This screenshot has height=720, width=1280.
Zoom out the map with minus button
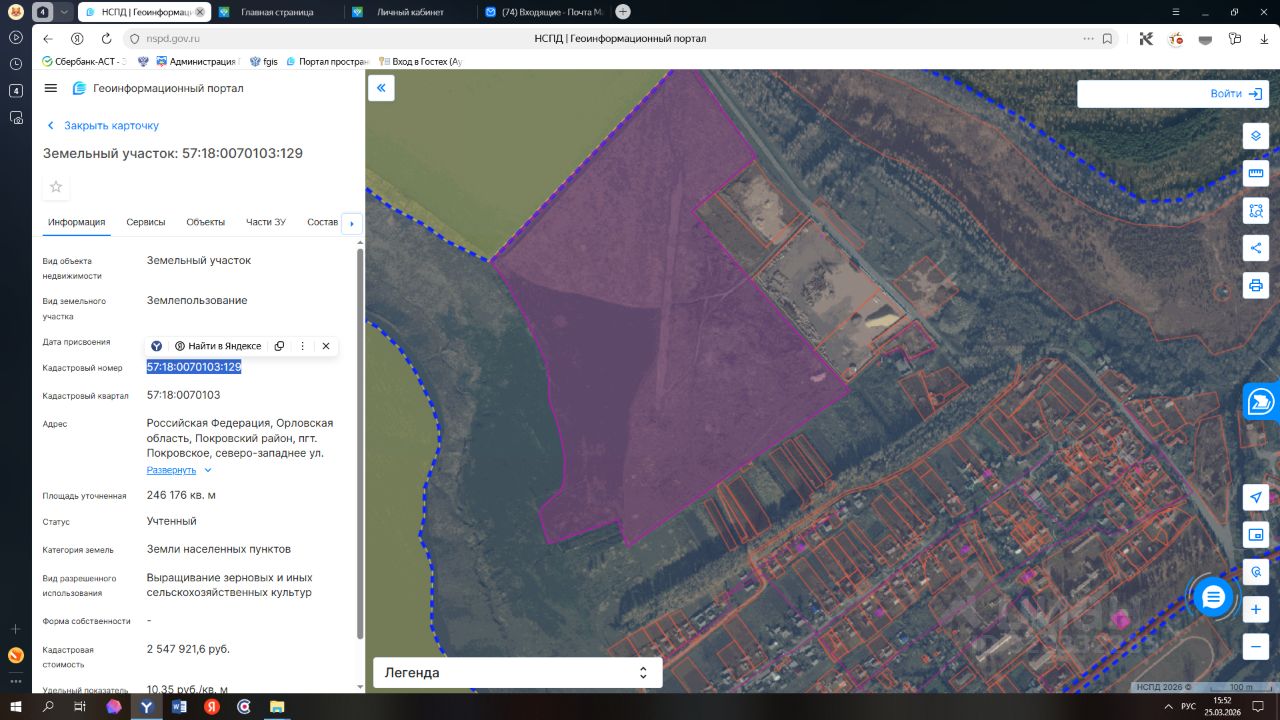(x=1256, y=646)
